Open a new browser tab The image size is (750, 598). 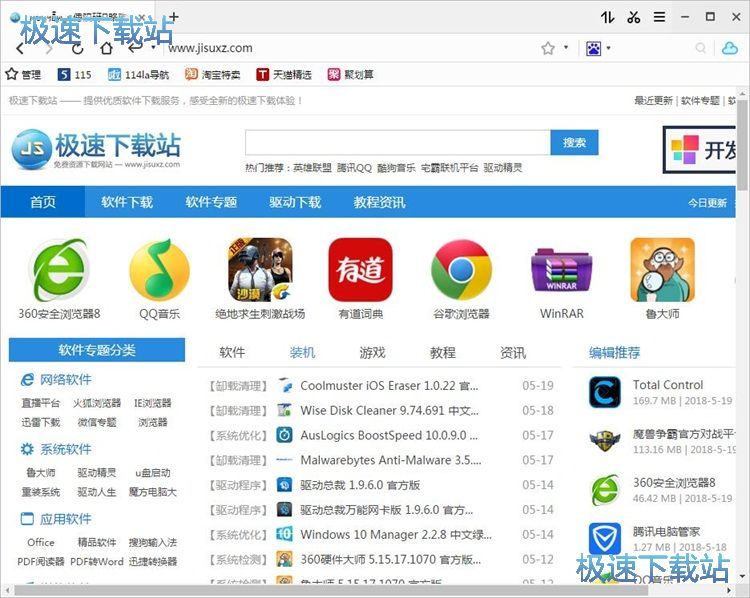coord(174,17)
